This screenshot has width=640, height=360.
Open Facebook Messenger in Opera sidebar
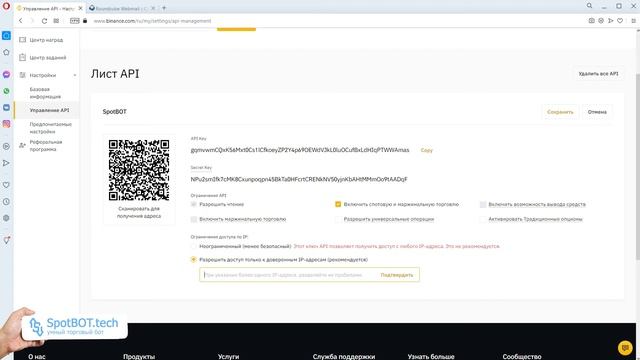[x=6, y=75]
